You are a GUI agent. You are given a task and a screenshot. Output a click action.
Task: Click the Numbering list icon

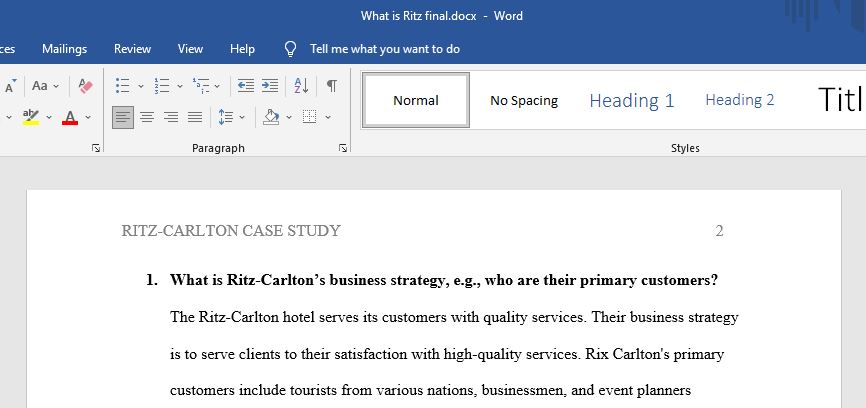coord(162,86)
